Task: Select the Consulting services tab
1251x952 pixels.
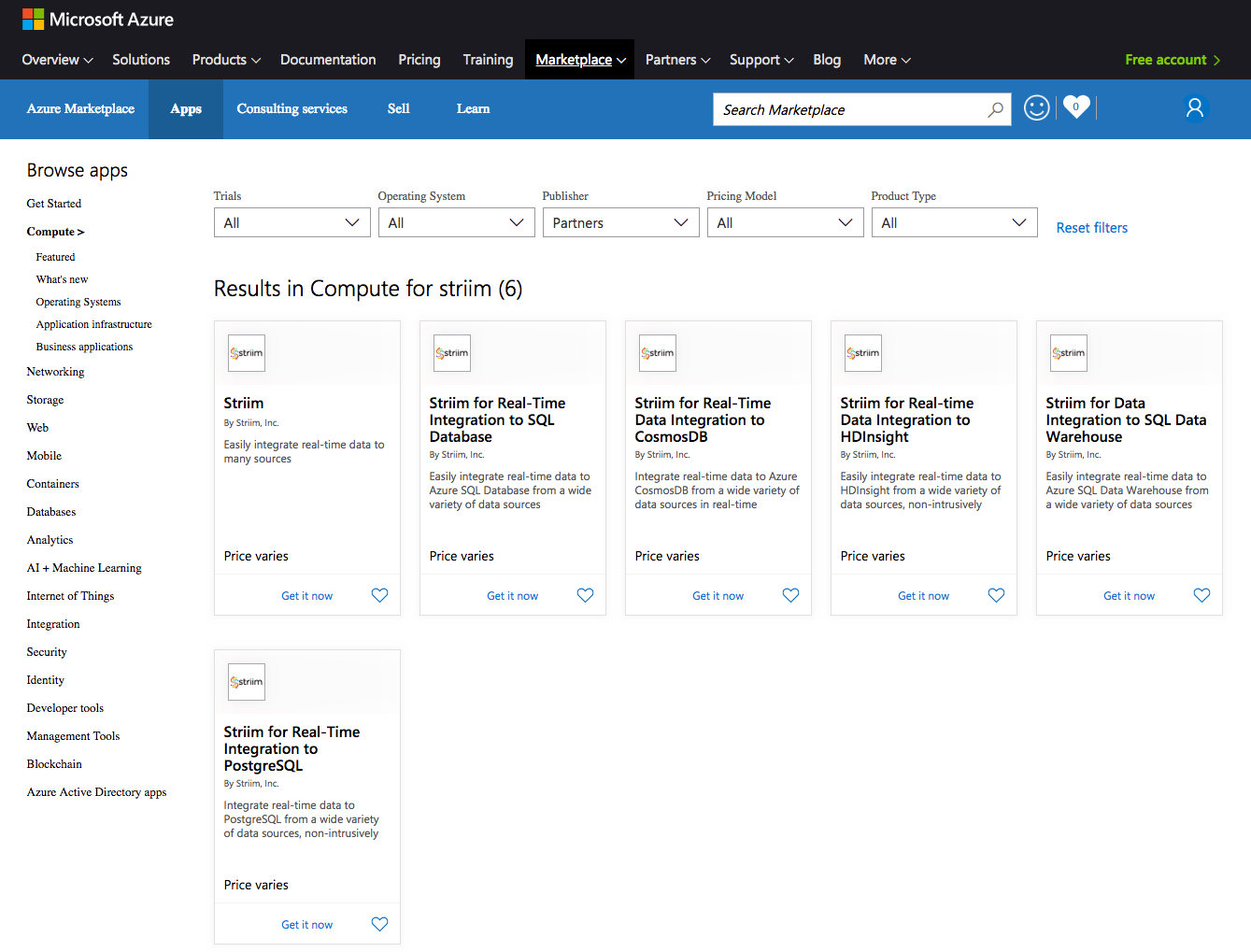Action: (x=292, y=109)
